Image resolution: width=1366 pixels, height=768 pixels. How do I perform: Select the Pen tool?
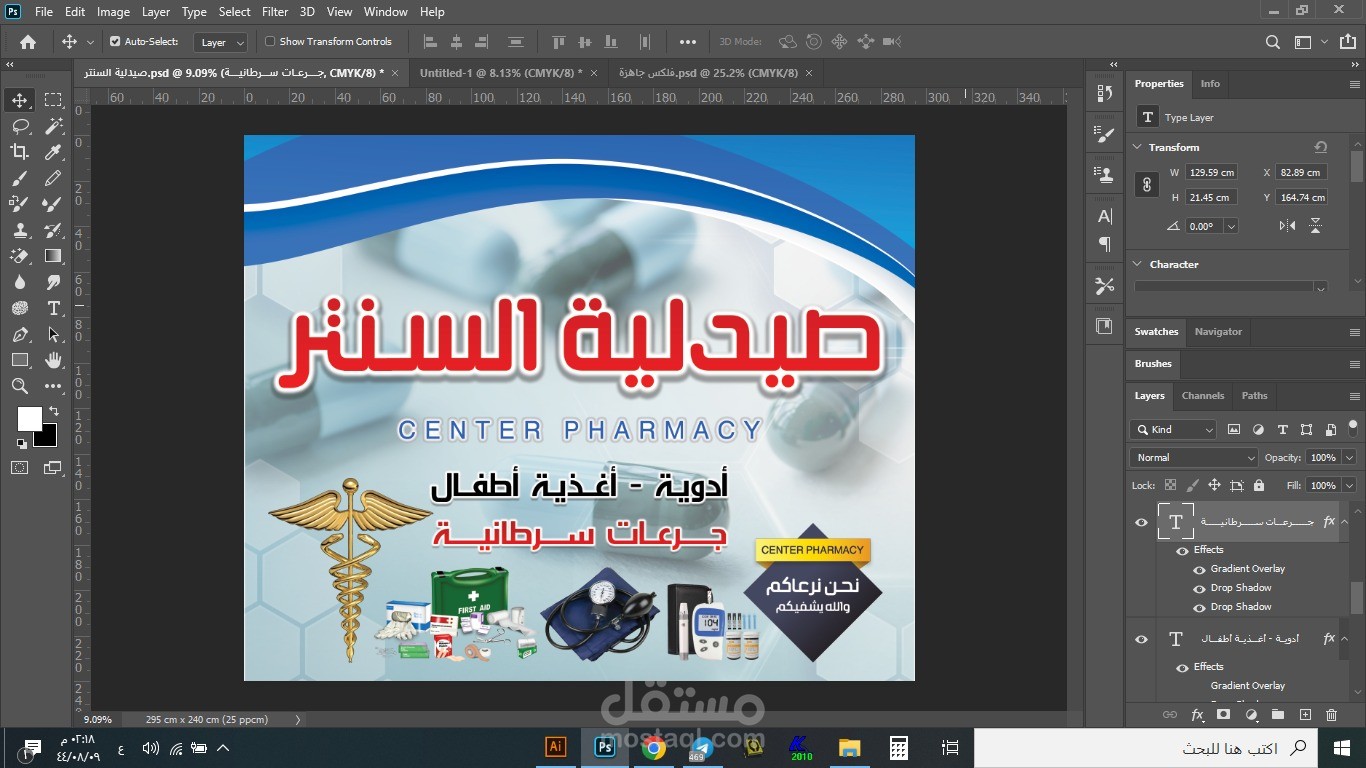[19, 334]
